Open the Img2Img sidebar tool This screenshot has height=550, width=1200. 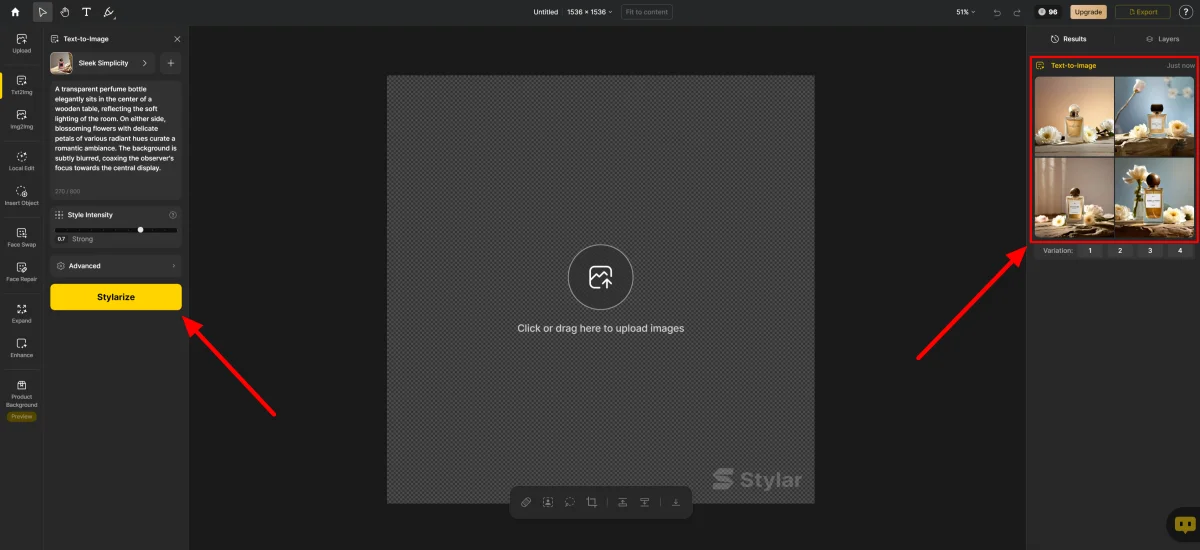(22, 119)
